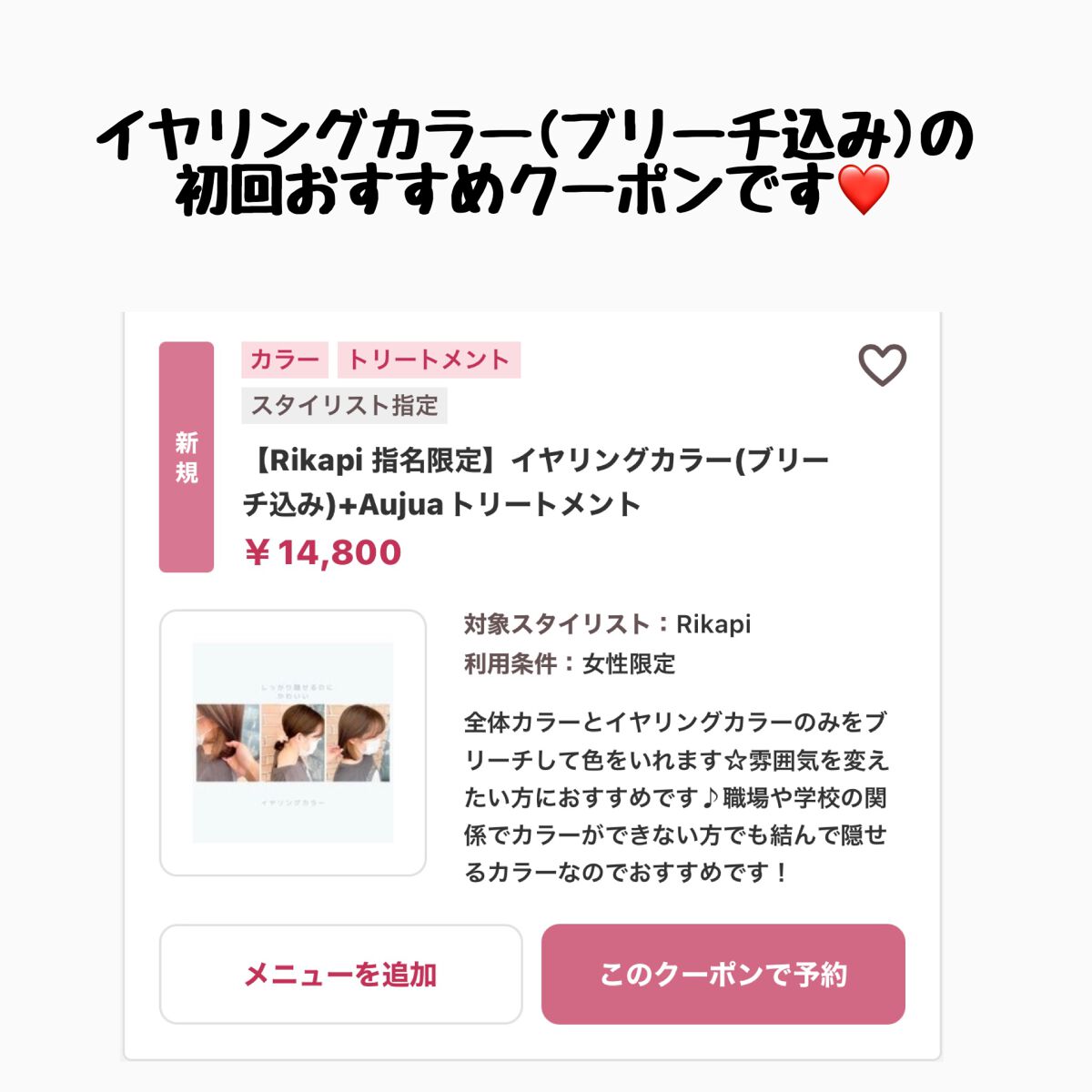Click the coupon description paragraph
Screen dimensions: 1092x1092
click(x=676, y=797)
